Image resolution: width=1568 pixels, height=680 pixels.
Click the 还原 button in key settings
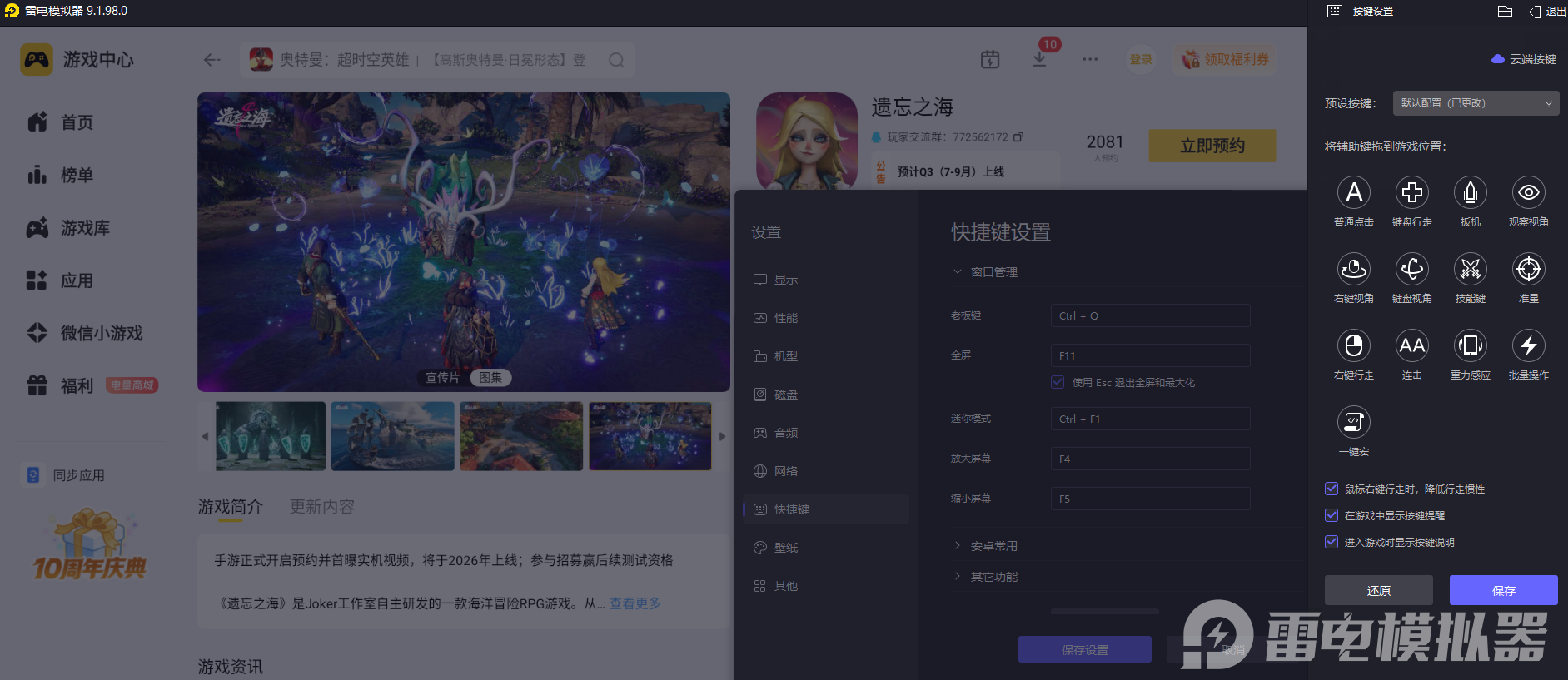coord(1379,590)
